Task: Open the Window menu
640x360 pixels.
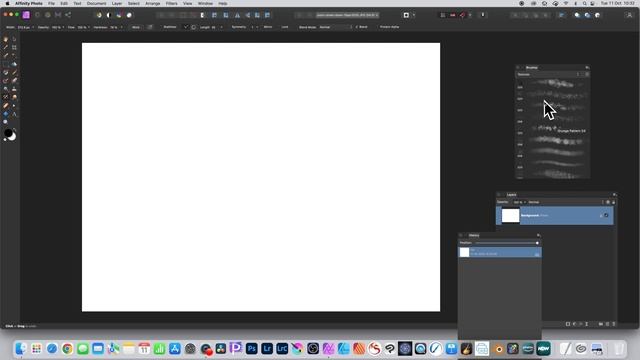Action: [x=205, y=3]
